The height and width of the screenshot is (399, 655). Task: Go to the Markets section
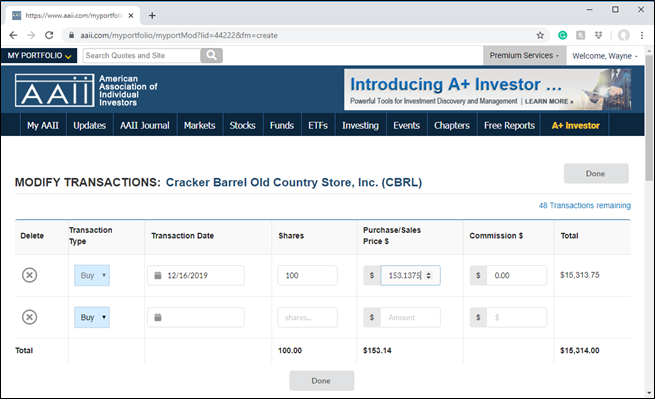pos(200,125)
